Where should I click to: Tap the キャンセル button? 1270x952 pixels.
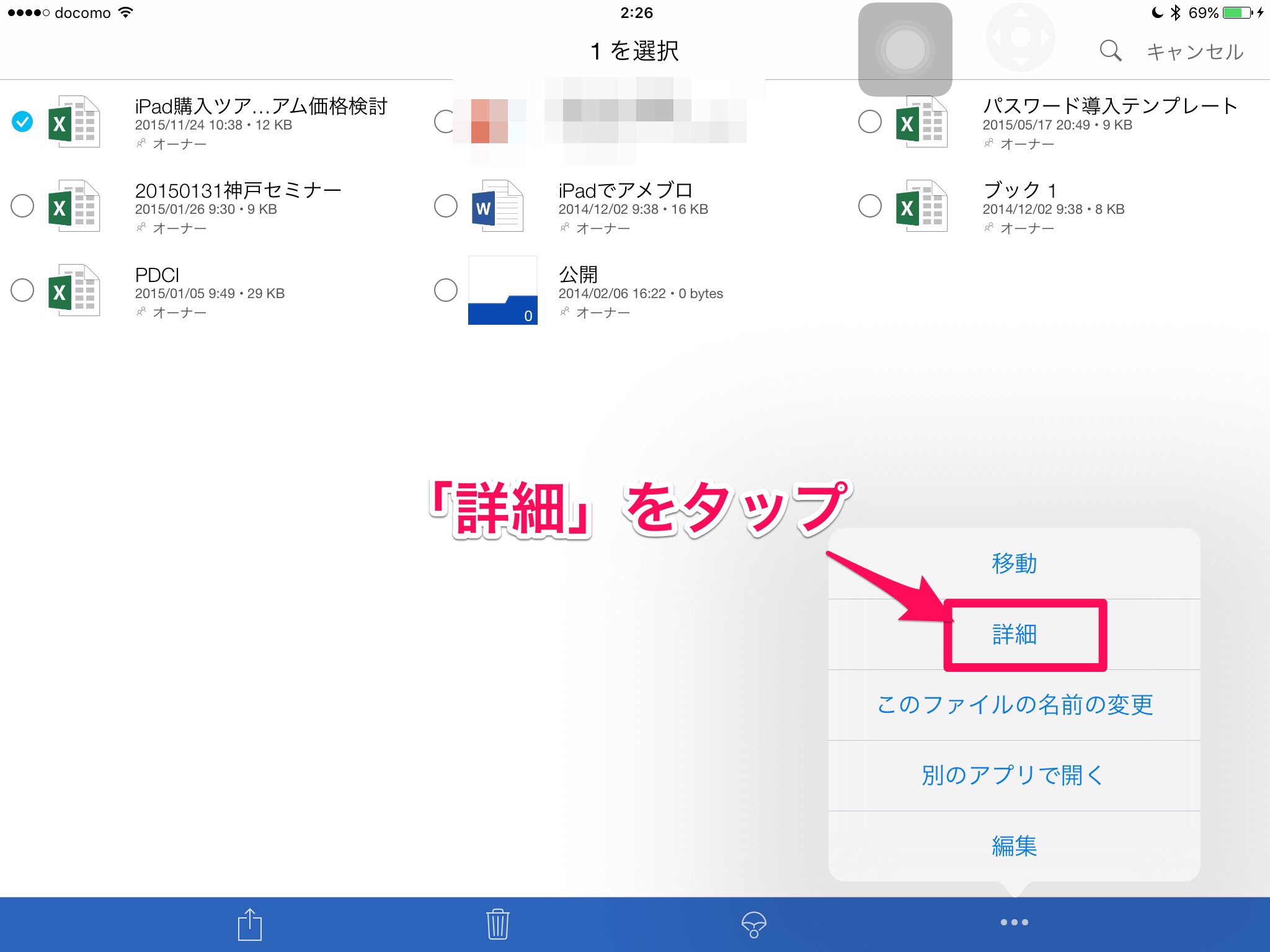1194,52
